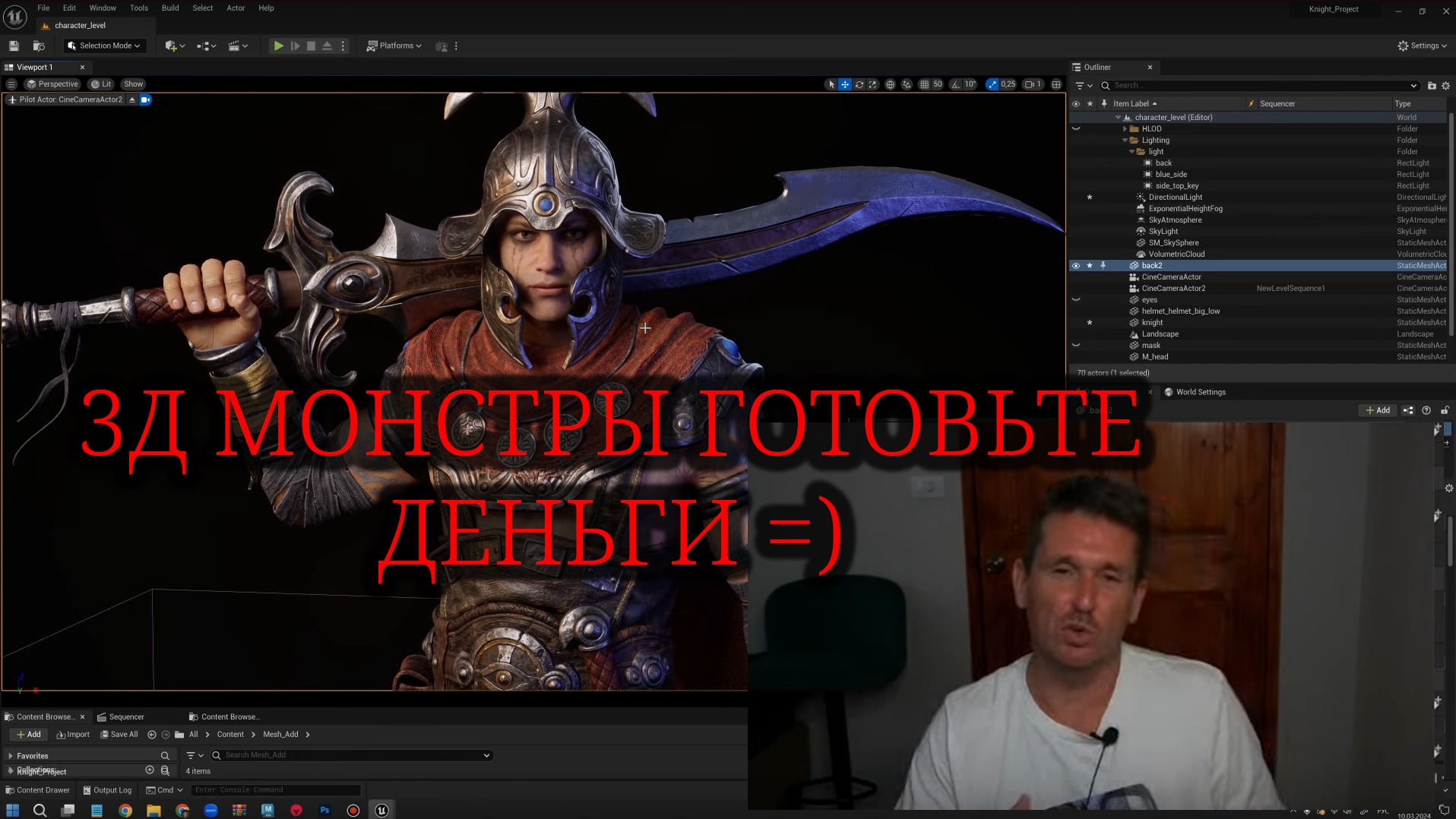The image size is (1456, 819).
Task: Open the Cmd console type dropdown
Action: click(165, 790)
